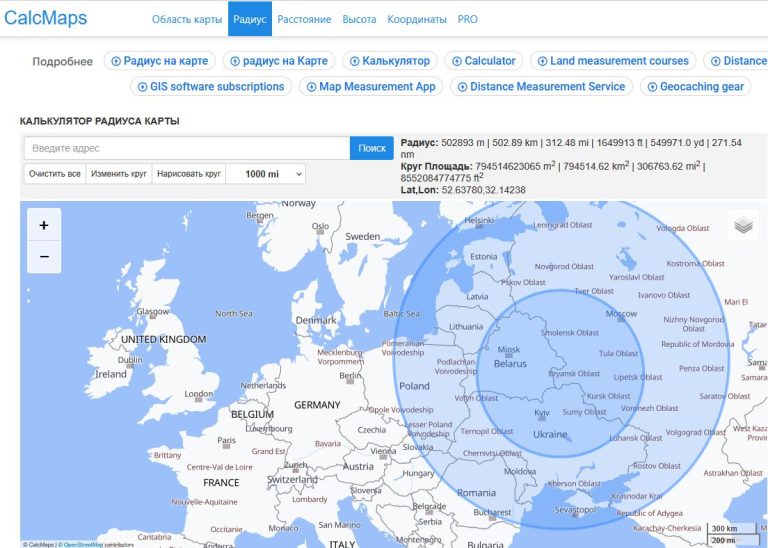Click the Belarus label on the map
Viewport: 768px width, 548px height.
click(x=510, y=364)
